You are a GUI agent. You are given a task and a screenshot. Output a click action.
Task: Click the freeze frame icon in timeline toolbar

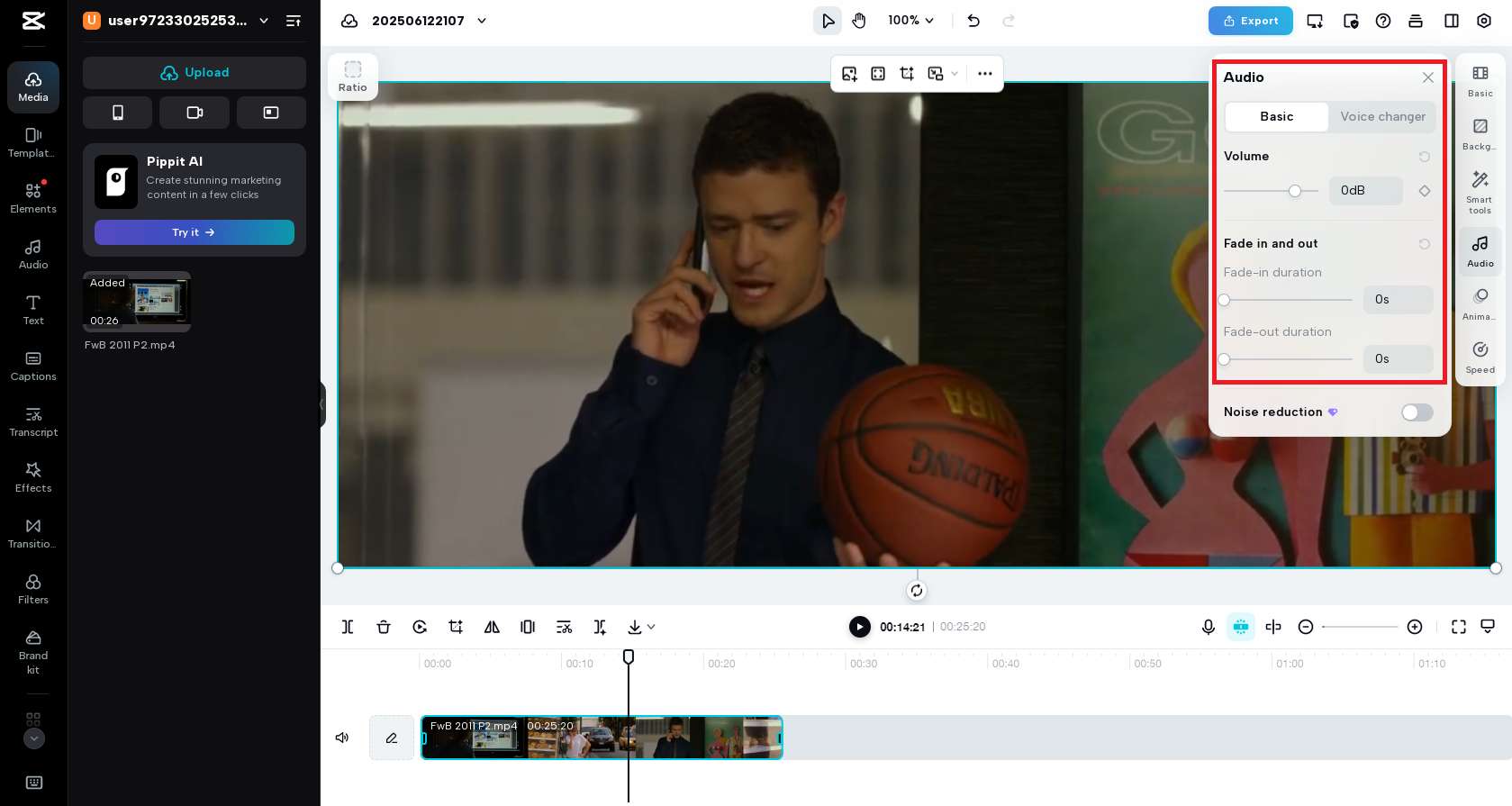click(x=528, y=627)
